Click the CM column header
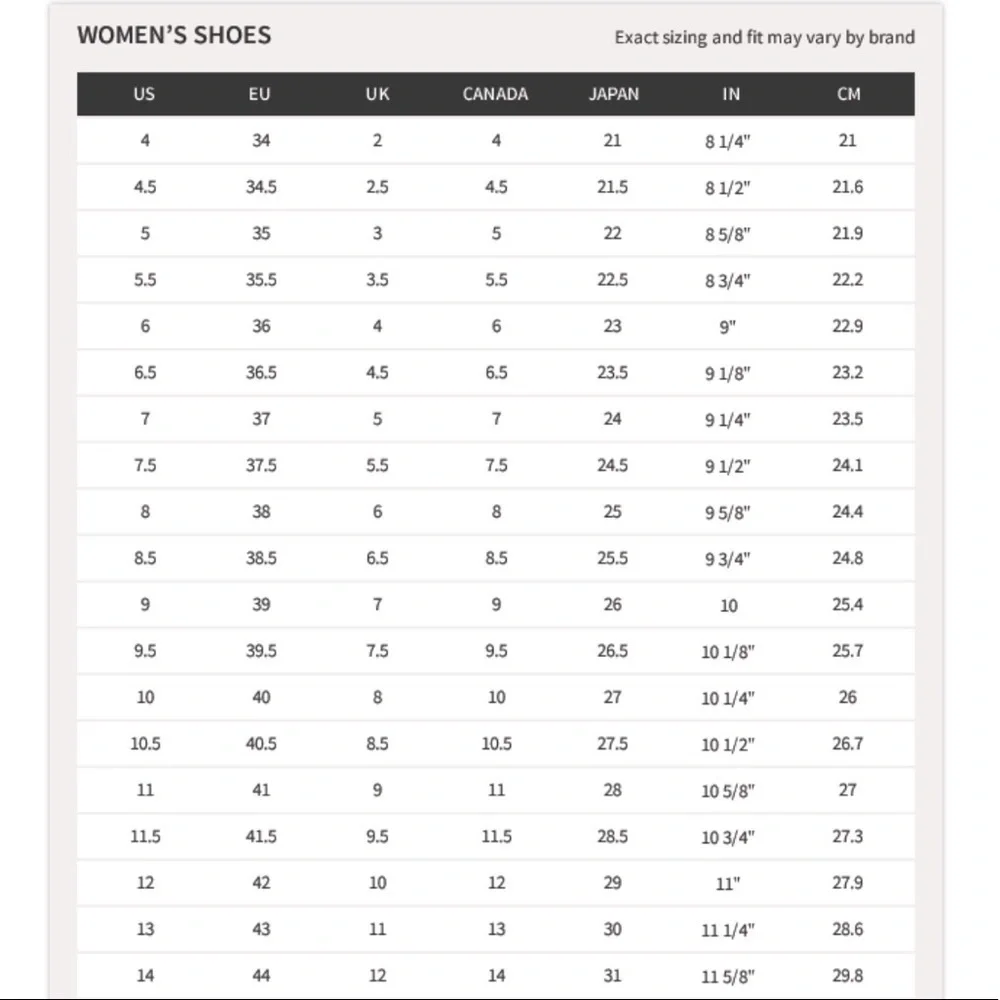1000x1000 pixels. [x=849, y=94]
